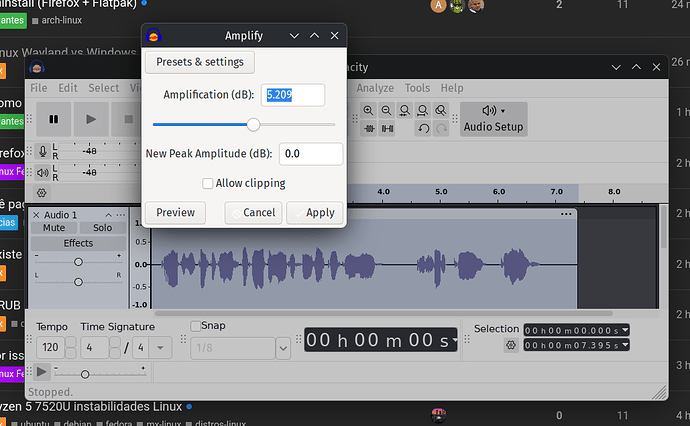
Task: Click Play-at-speed triangle button
Action: point(41,372)
